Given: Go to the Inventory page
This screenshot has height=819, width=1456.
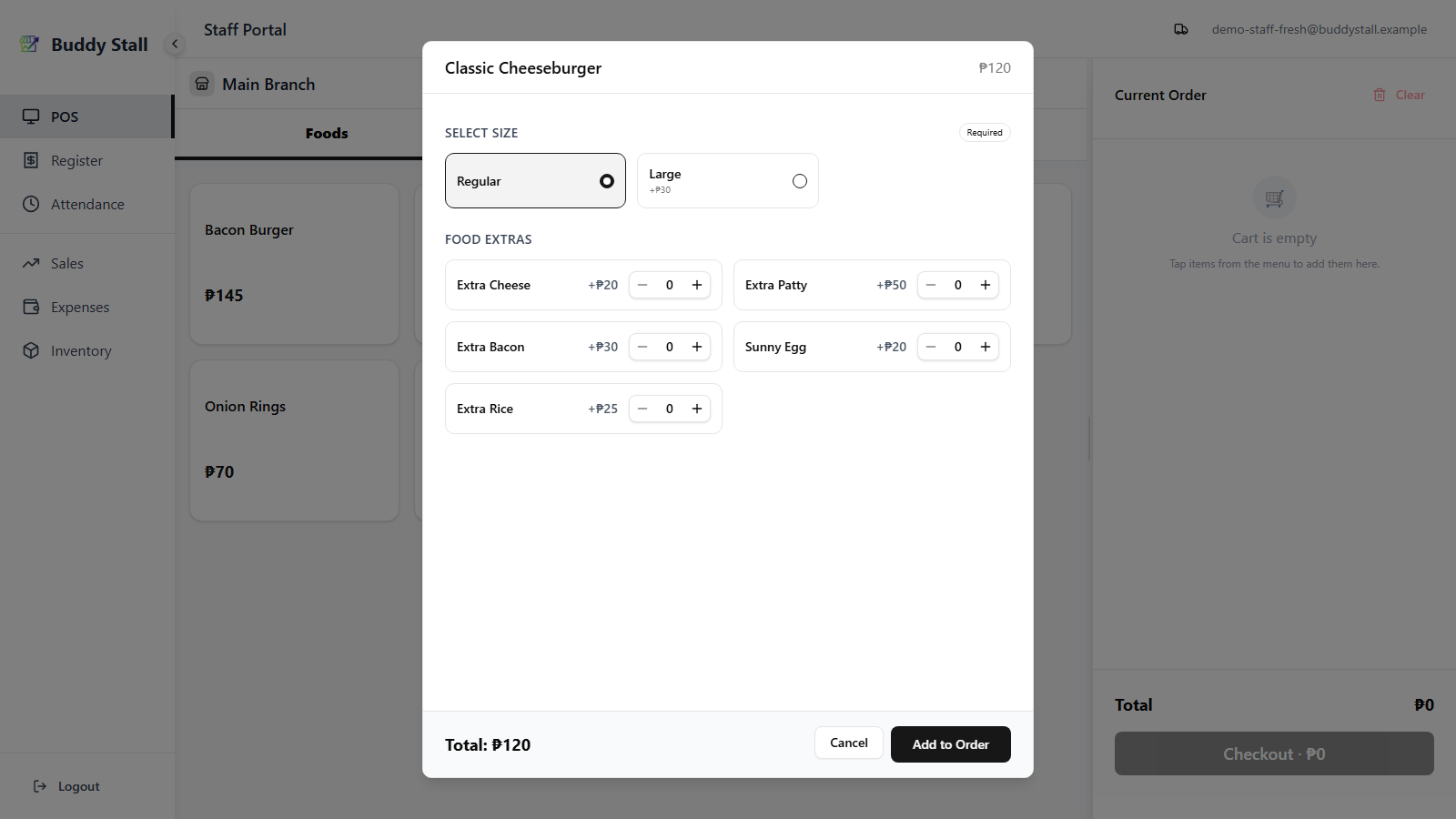Looking at the screenshot, I should pos(86,350).
